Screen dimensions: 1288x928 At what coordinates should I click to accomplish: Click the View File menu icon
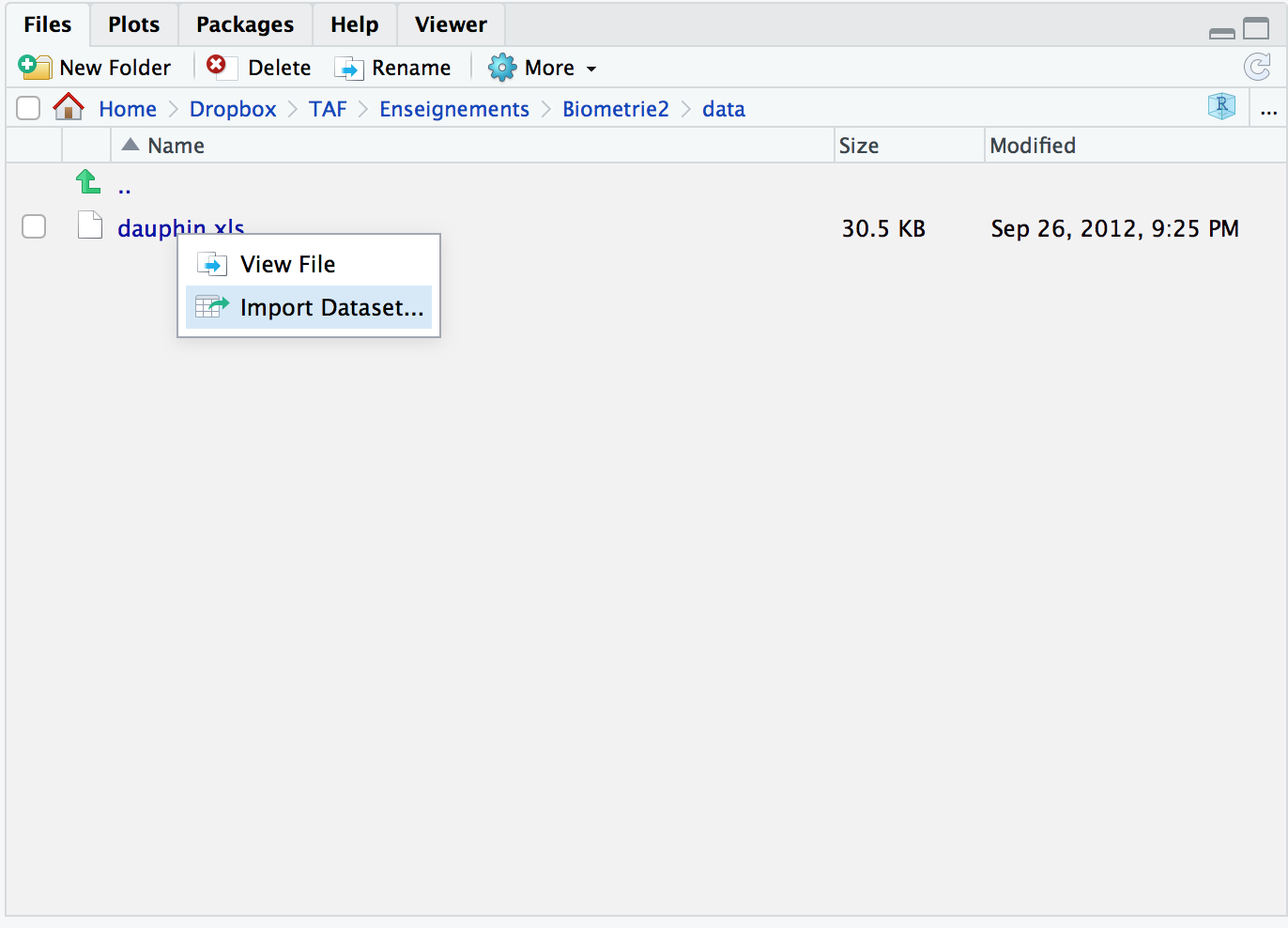[212, 264]
